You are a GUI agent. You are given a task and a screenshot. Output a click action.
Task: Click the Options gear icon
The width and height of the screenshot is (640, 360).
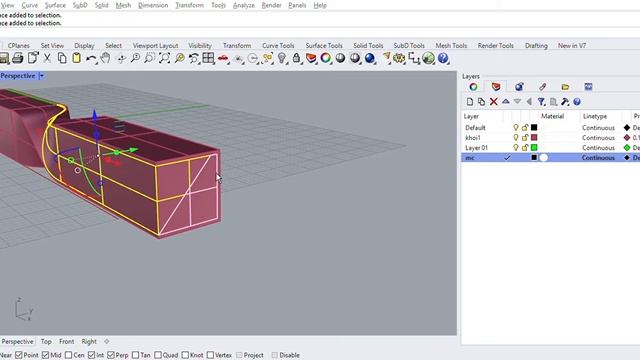point(399,58)
